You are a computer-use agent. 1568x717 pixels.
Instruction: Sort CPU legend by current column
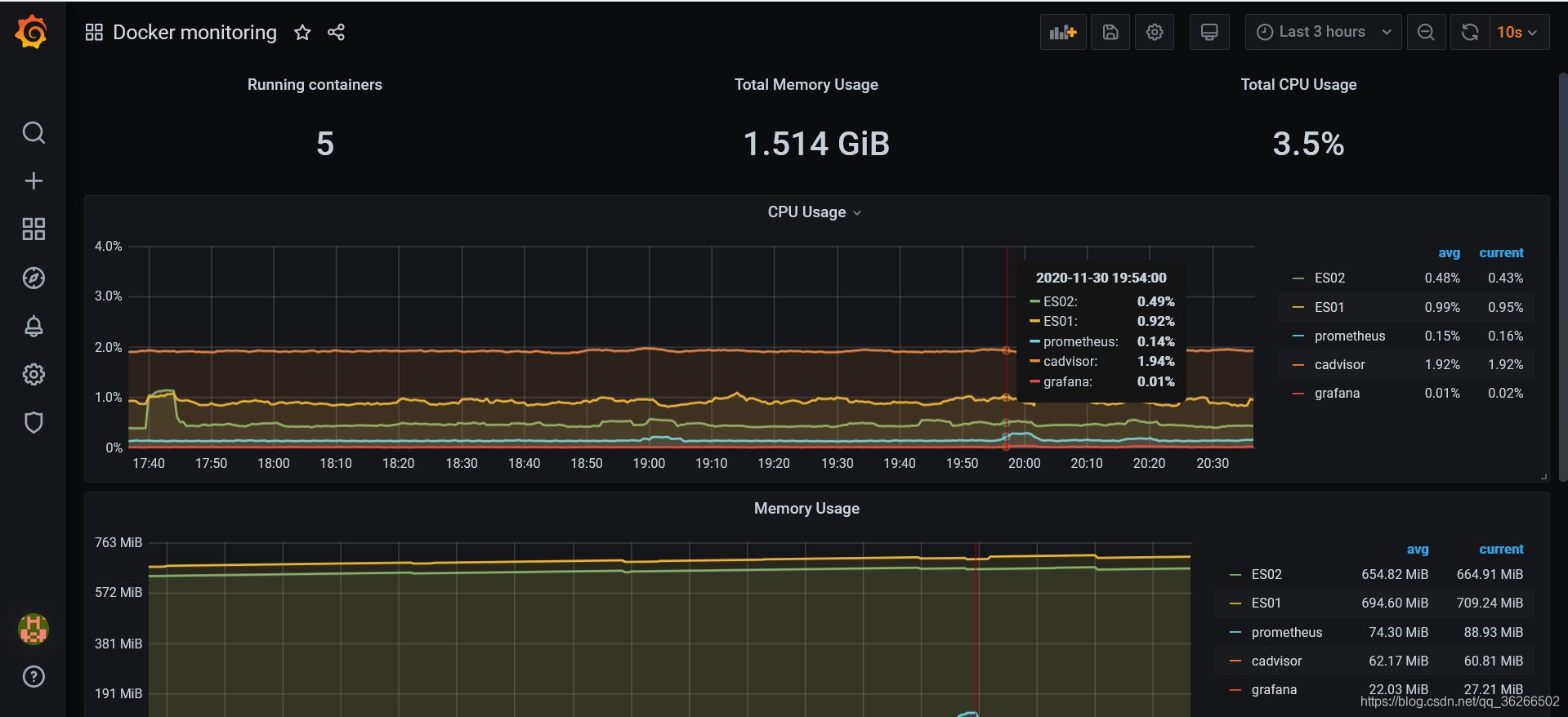tap(1501, 253)
